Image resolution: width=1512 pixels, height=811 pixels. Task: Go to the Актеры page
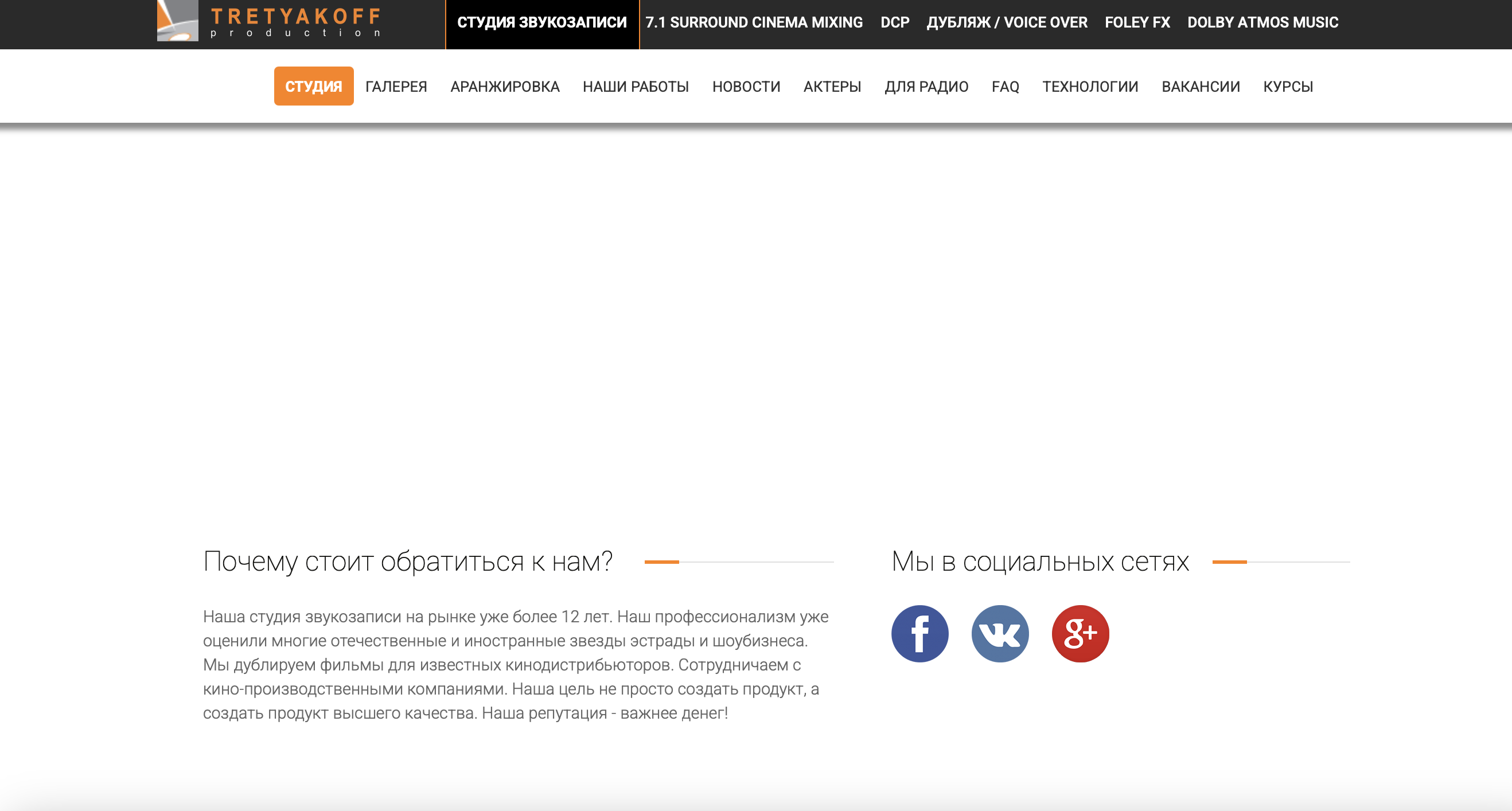pos(832,86)
